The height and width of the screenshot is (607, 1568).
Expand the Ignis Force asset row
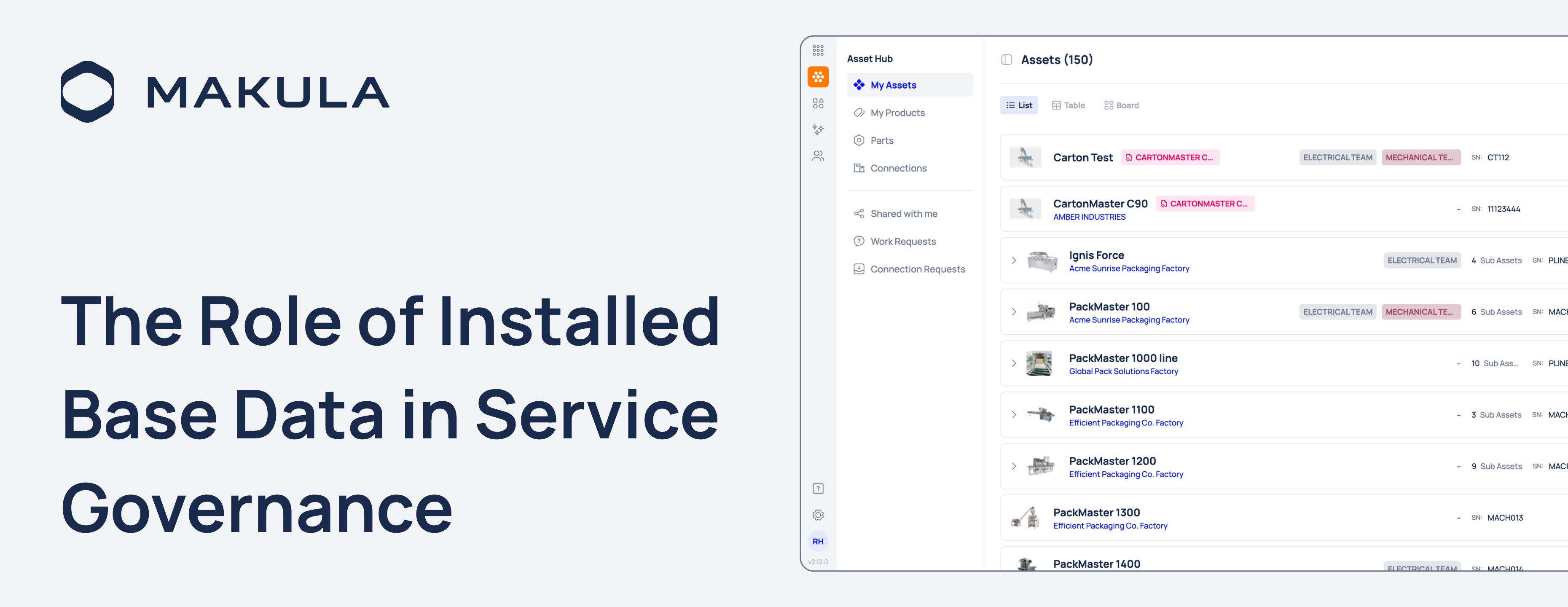(1013, 261)
